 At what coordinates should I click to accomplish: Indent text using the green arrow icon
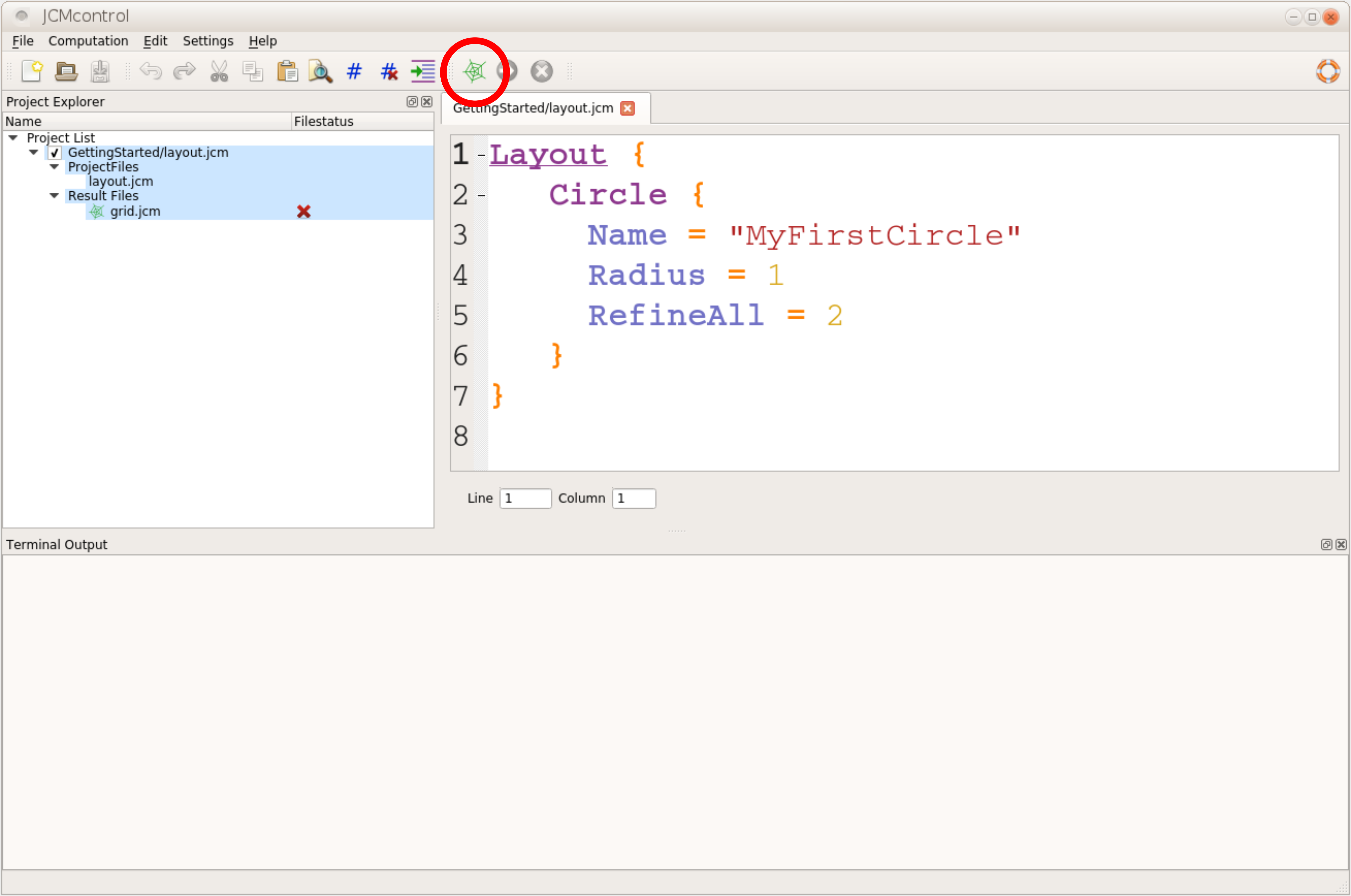(423, 71)
